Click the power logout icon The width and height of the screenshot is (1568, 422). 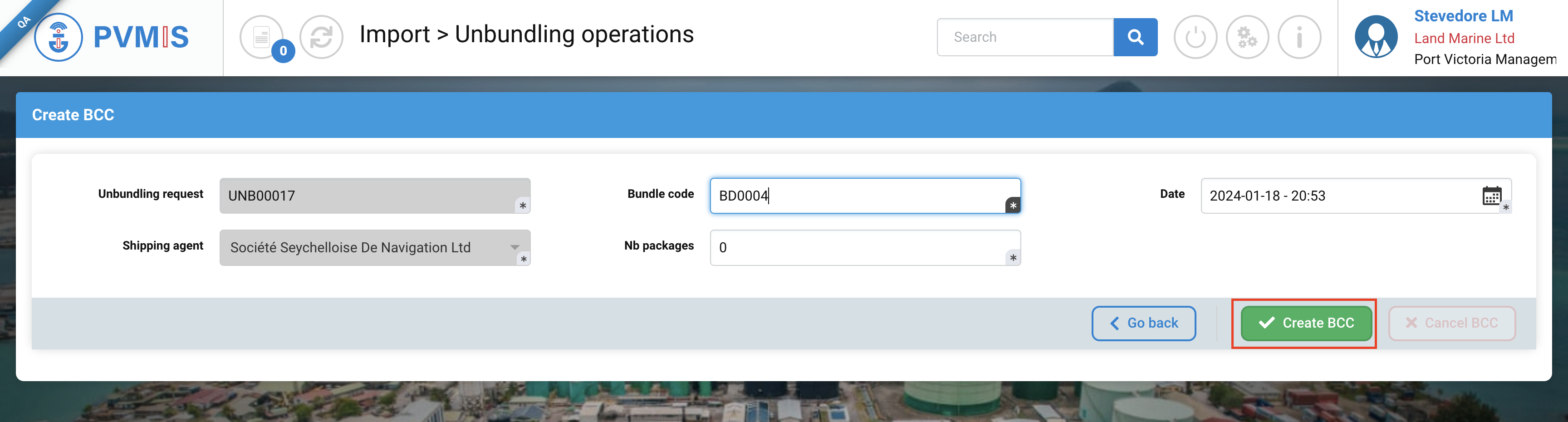click(x=1195, y=37)
